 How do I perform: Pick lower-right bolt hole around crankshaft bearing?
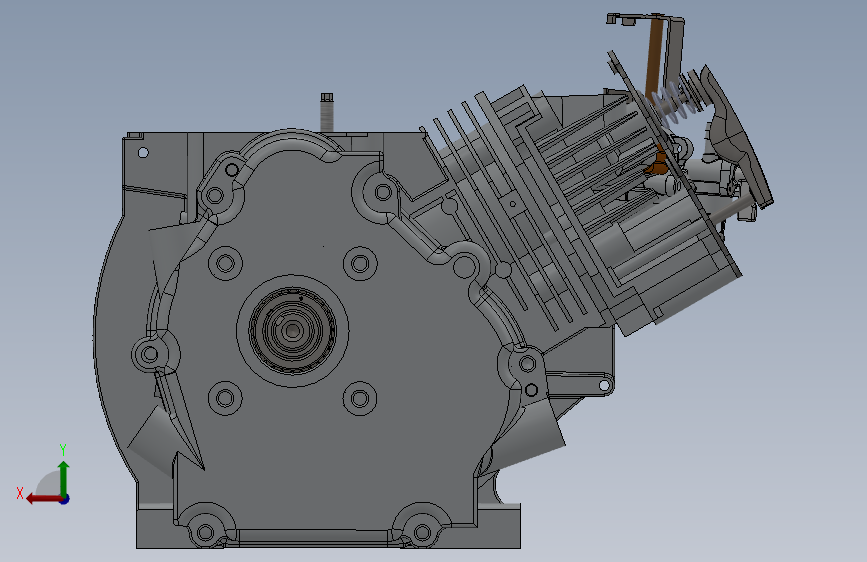click(x=360, y=398)
